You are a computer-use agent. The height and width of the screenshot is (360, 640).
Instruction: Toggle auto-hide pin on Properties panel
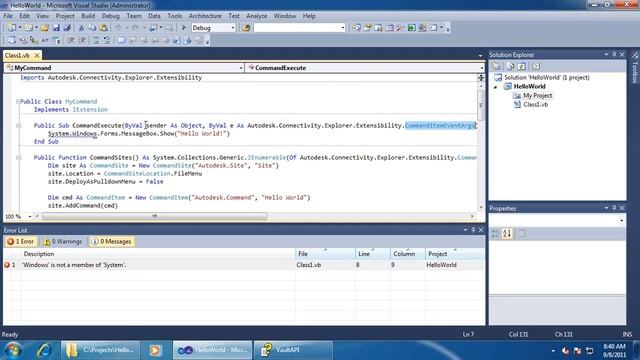click(614, 208)
